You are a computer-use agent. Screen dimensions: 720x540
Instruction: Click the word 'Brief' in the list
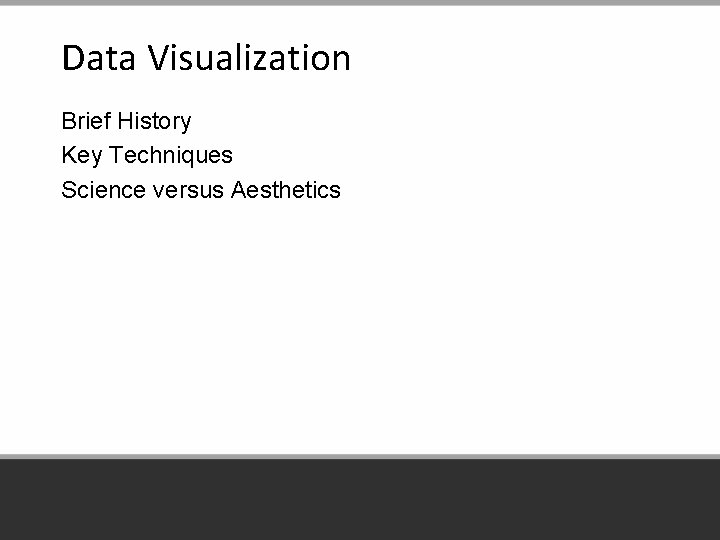pyautogui.click(x=86, y=122)
